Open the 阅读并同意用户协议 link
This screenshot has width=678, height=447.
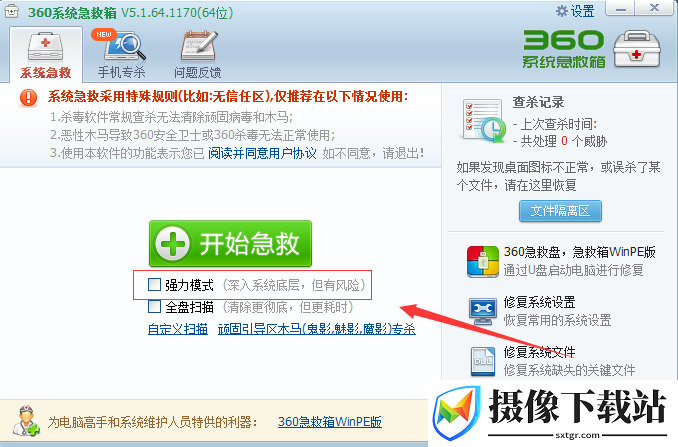pyautogui.click(x=262, y=153)
